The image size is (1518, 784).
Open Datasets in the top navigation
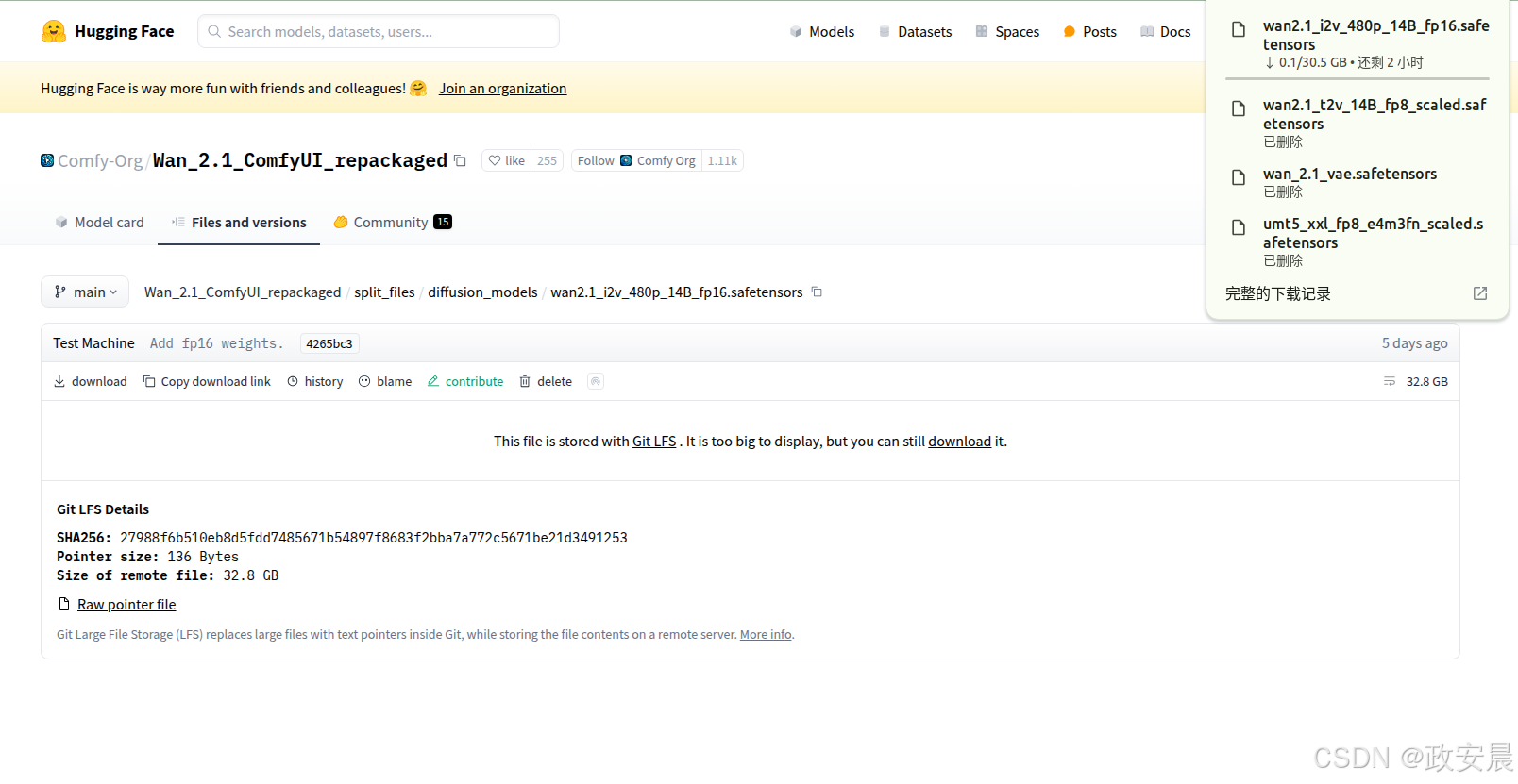(915, 31)
